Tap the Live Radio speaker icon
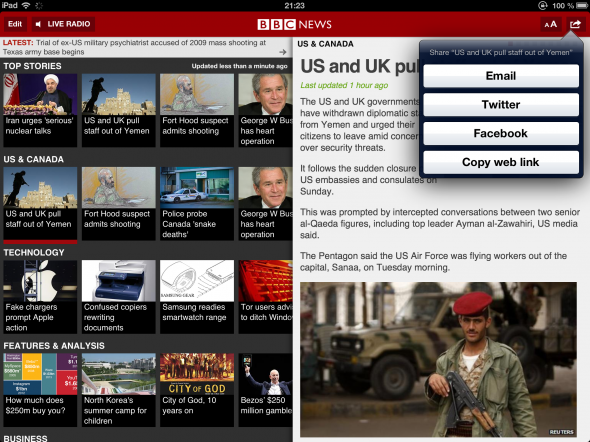The image size is (590, 442). pos(38,24)
